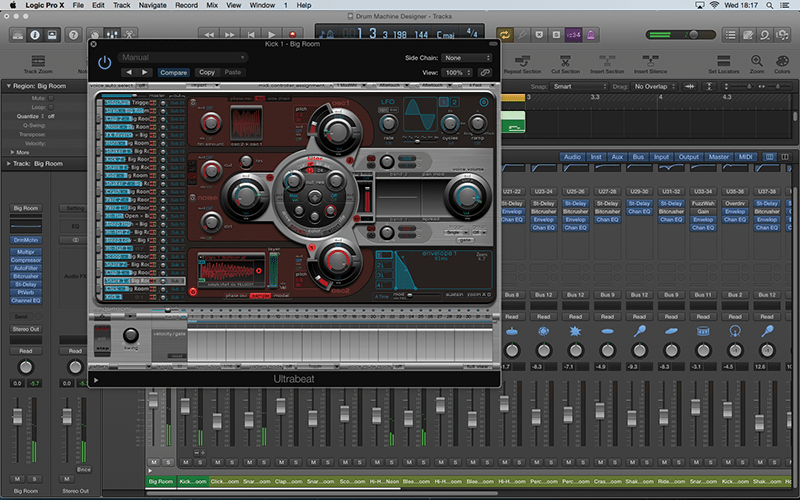Open the Note Pads button

[748, 35]
